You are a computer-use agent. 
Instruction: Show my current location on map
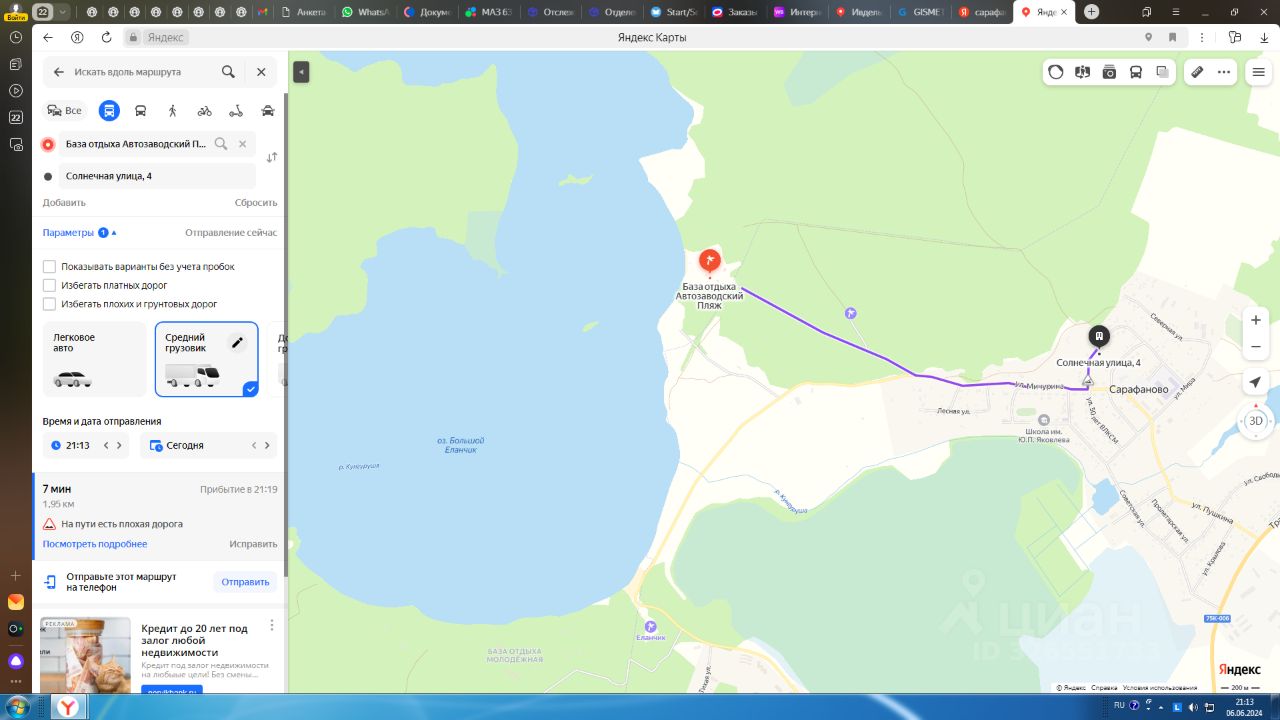[x=1256, y=382]
